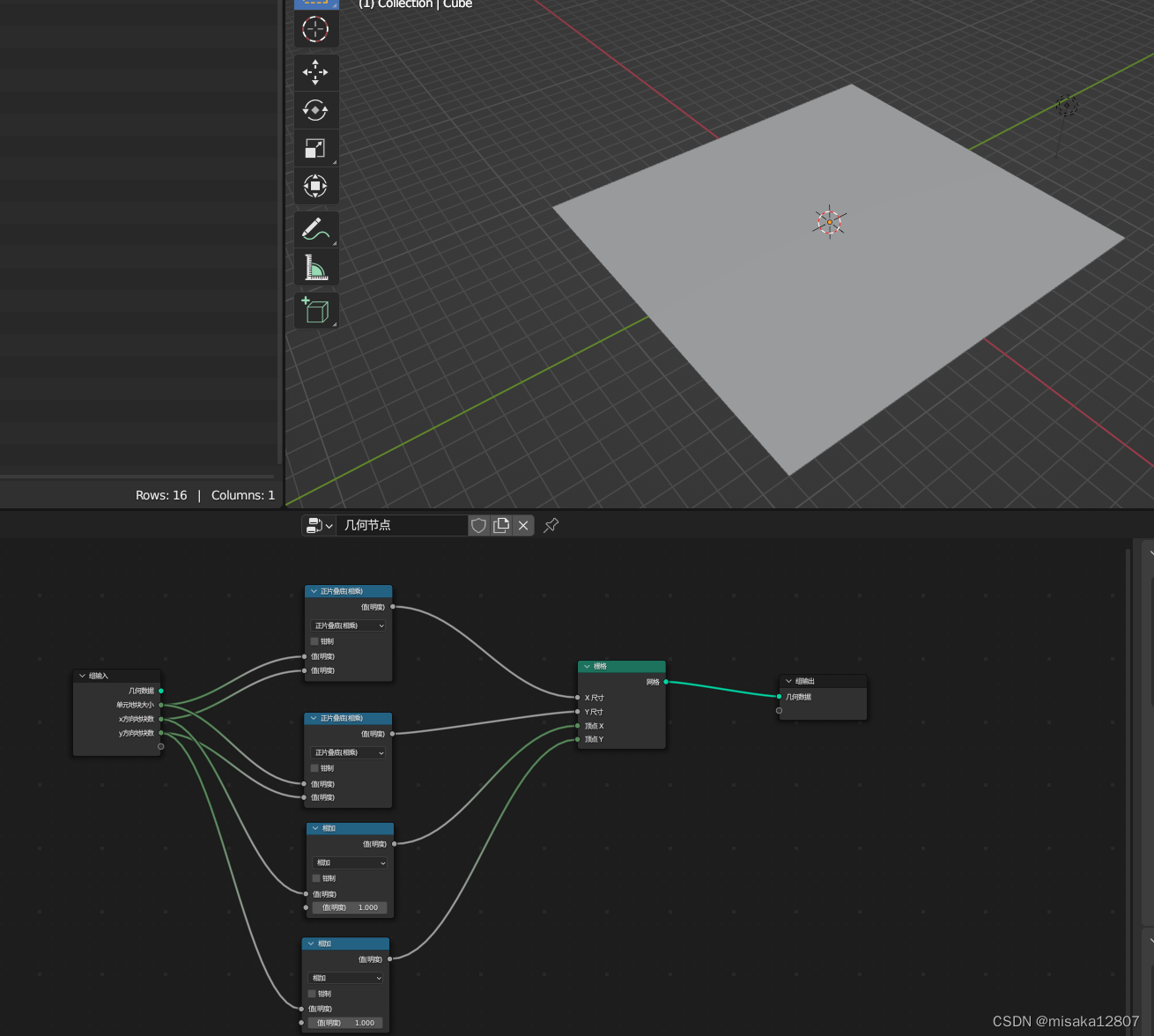
Task: Open operation dropdown in second 正片叠底 node
Action: point(349,752)
